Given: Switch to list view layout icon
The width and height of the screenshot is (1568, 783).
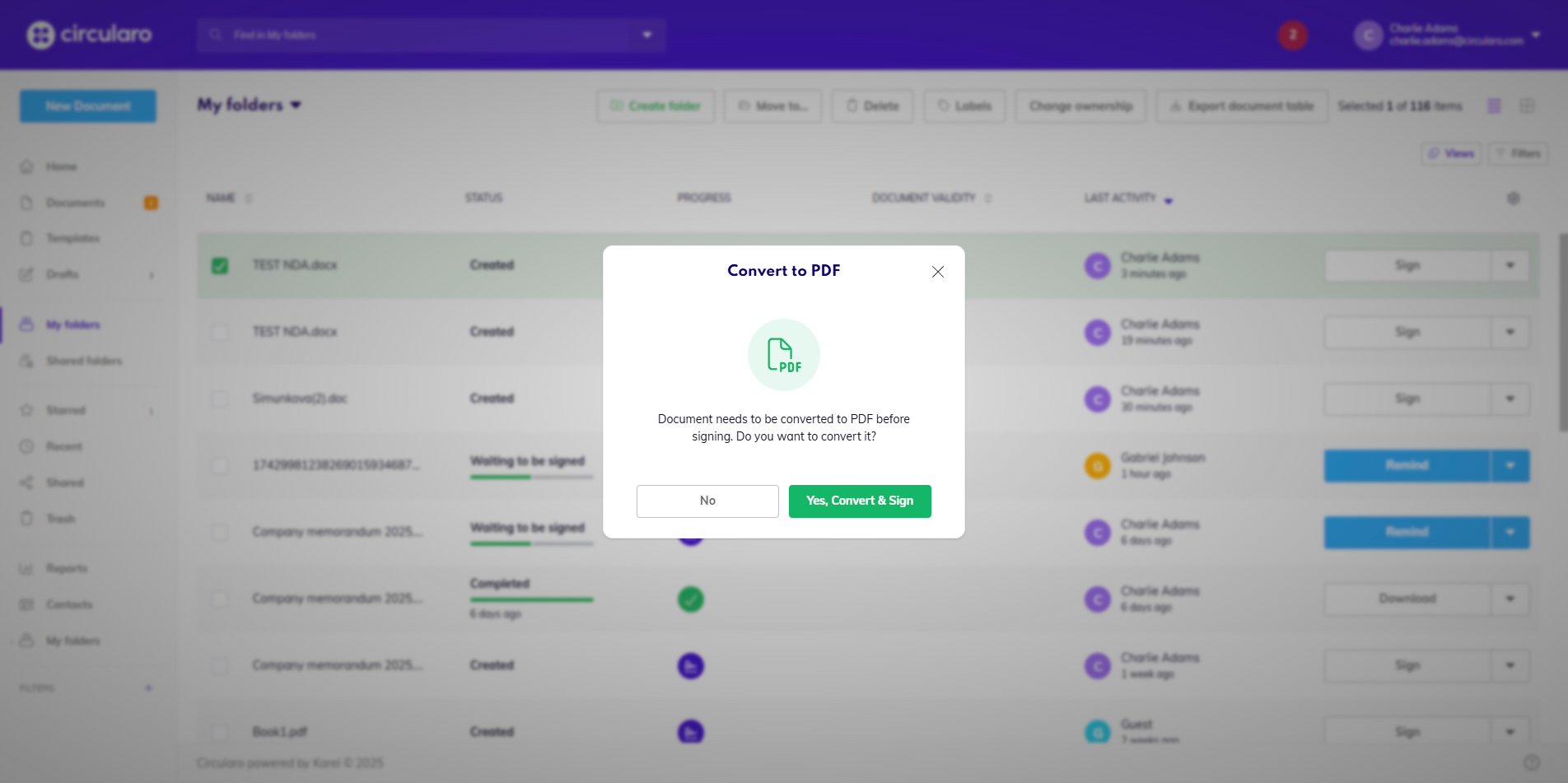Looking at the screenshot, I should tap(1494, 105).
